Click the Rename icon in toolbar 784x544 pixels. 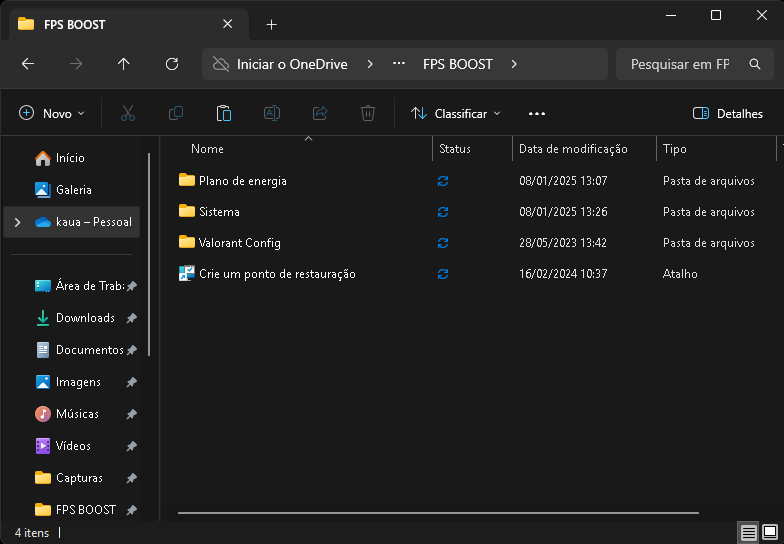click(271, 114)
